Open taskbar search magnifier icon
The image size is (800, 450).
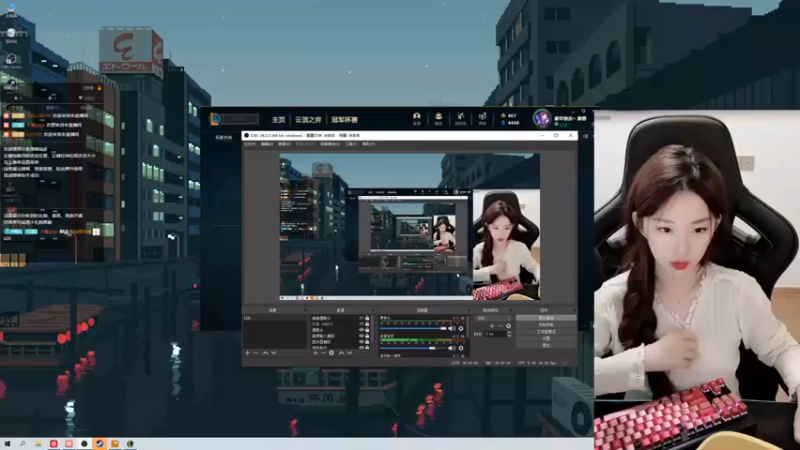pyautogui.click(x=22, y=444)
